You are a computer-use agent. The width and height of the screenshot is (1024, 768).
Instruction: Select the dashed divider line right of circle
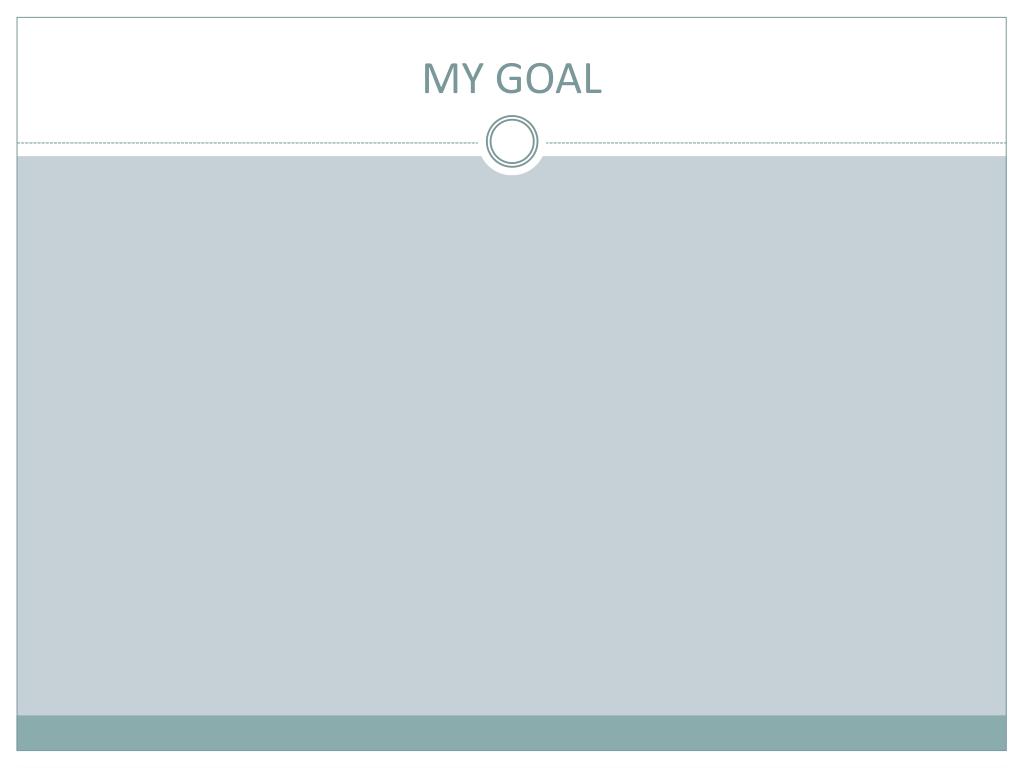776,142
